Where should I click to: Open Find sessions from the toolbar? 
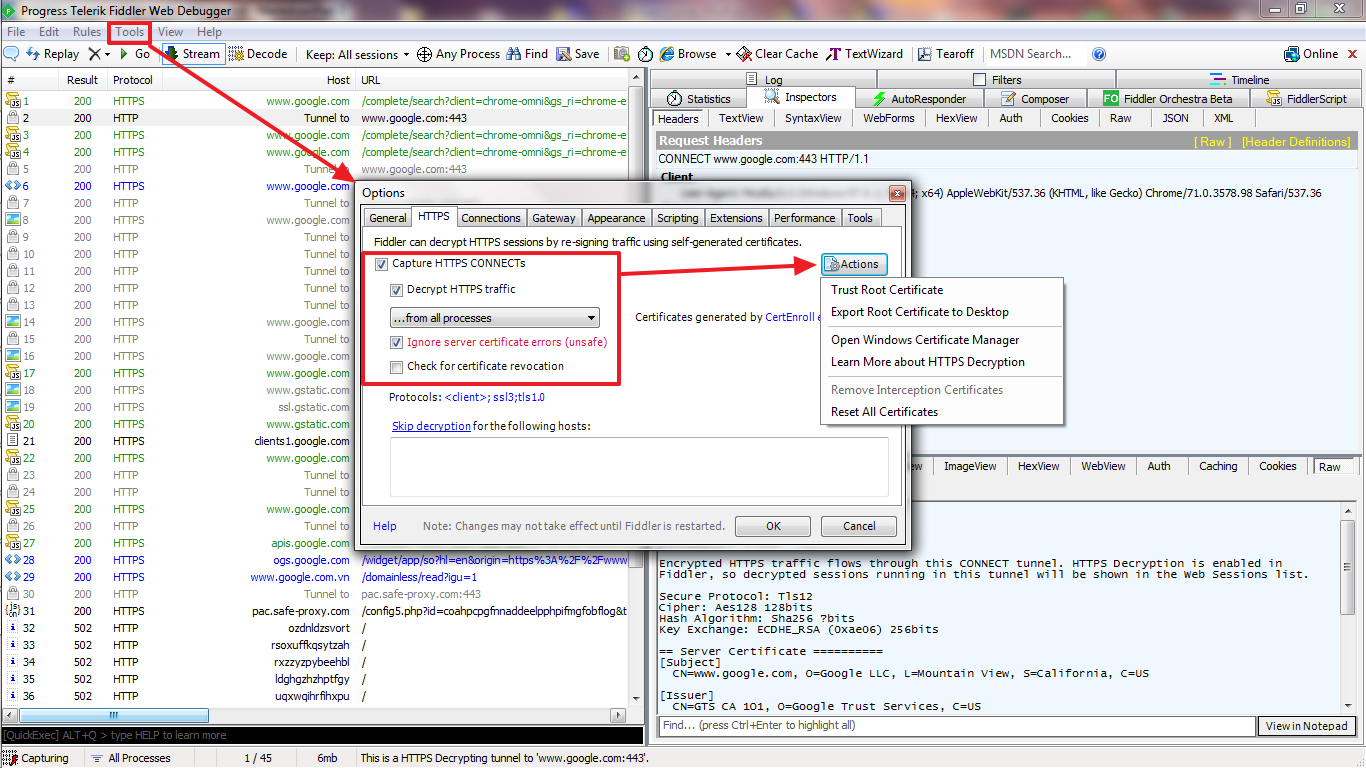tap(527, 54)
